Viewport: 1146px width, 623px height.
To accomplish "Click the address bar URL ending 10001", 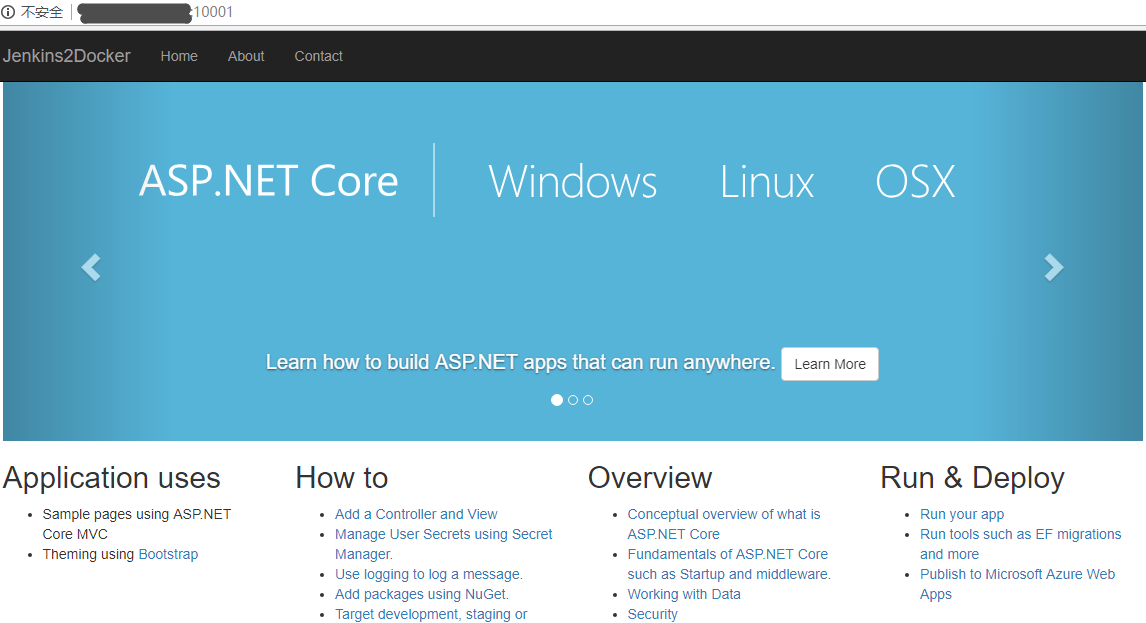I will coord(156,12).
